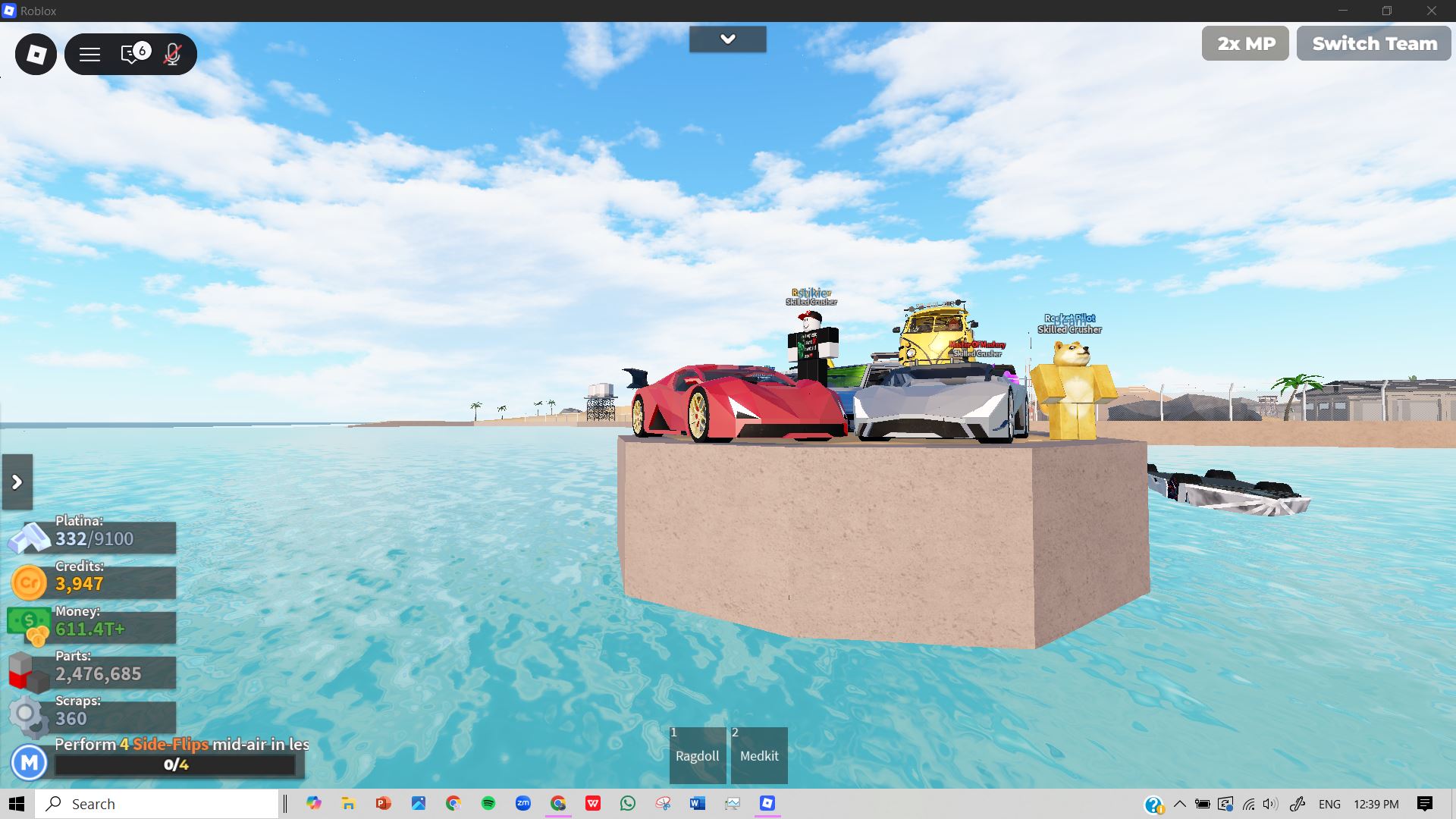Expand the left side panel arrow

click(x=17, y=482)
